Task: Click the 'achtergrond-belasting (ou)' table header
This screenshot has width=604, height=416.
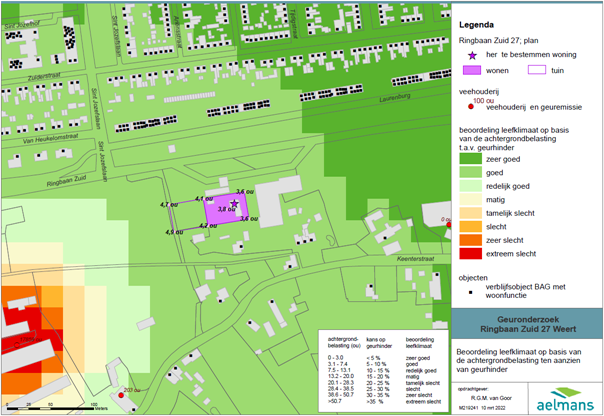Action: pos(344,342)
